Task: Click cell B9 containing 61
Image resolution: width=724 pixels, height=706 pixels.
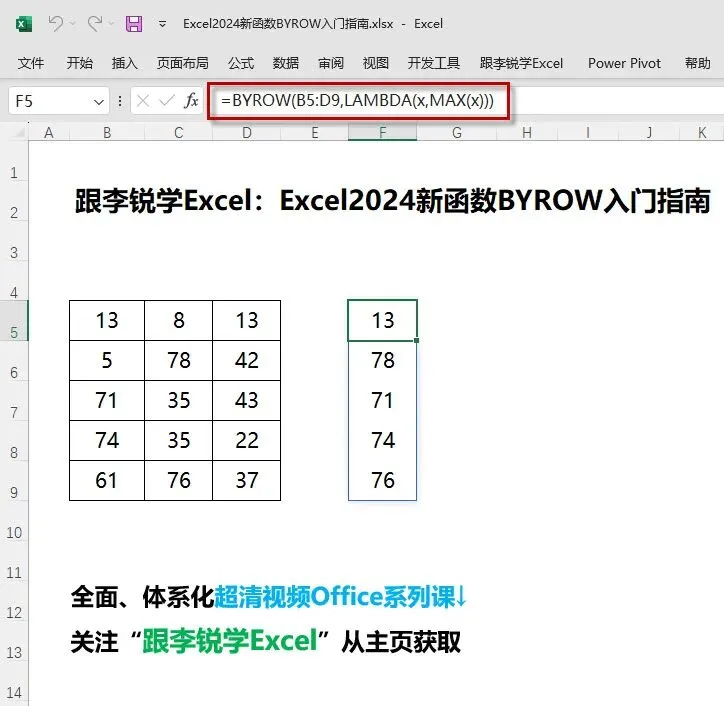Action: (107, 480)
